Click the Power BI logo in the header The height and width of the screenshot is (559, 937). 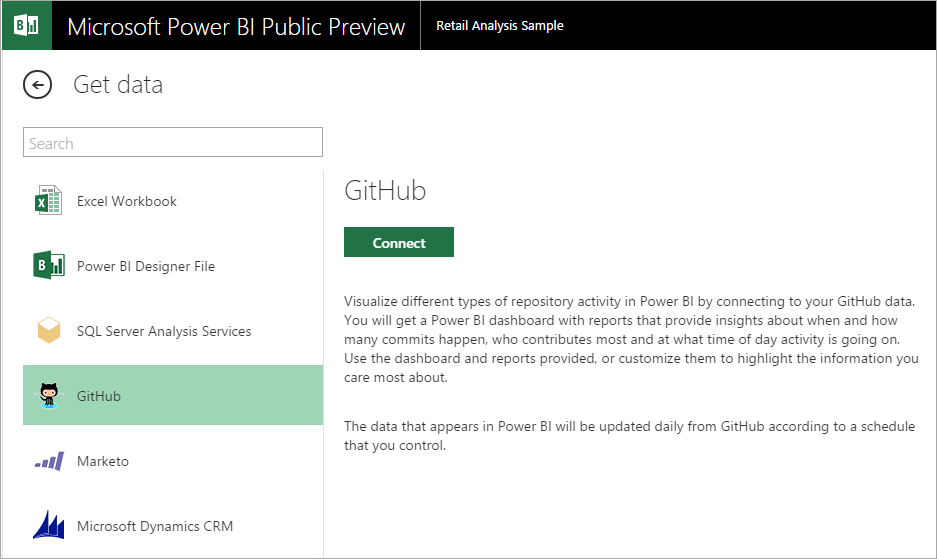pos(26,25)
